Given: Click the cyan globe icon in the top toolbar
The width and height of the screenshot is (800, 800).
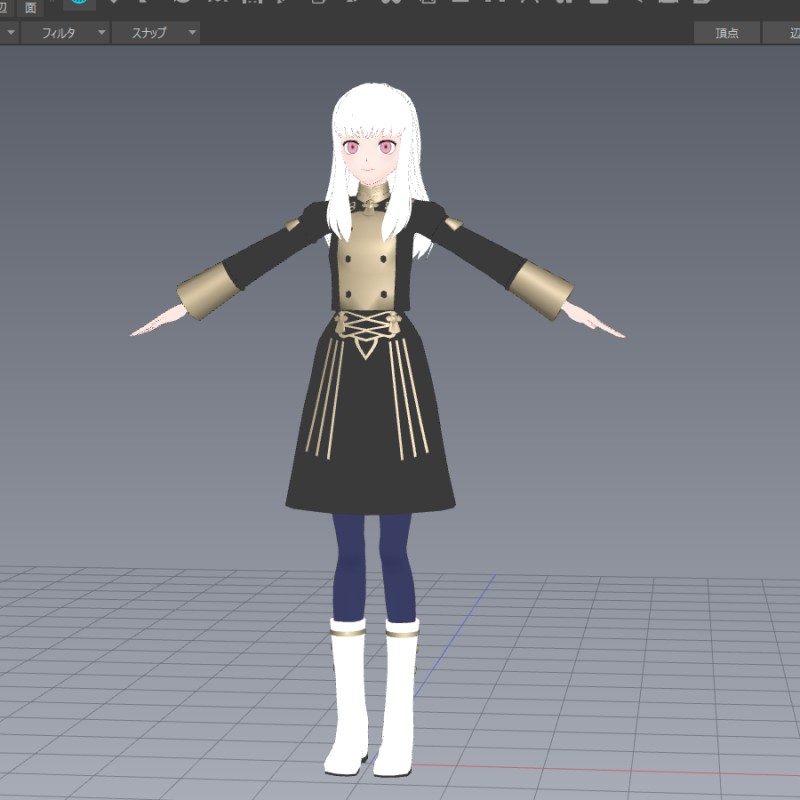Looking at the screenshot, I should 80,3.
